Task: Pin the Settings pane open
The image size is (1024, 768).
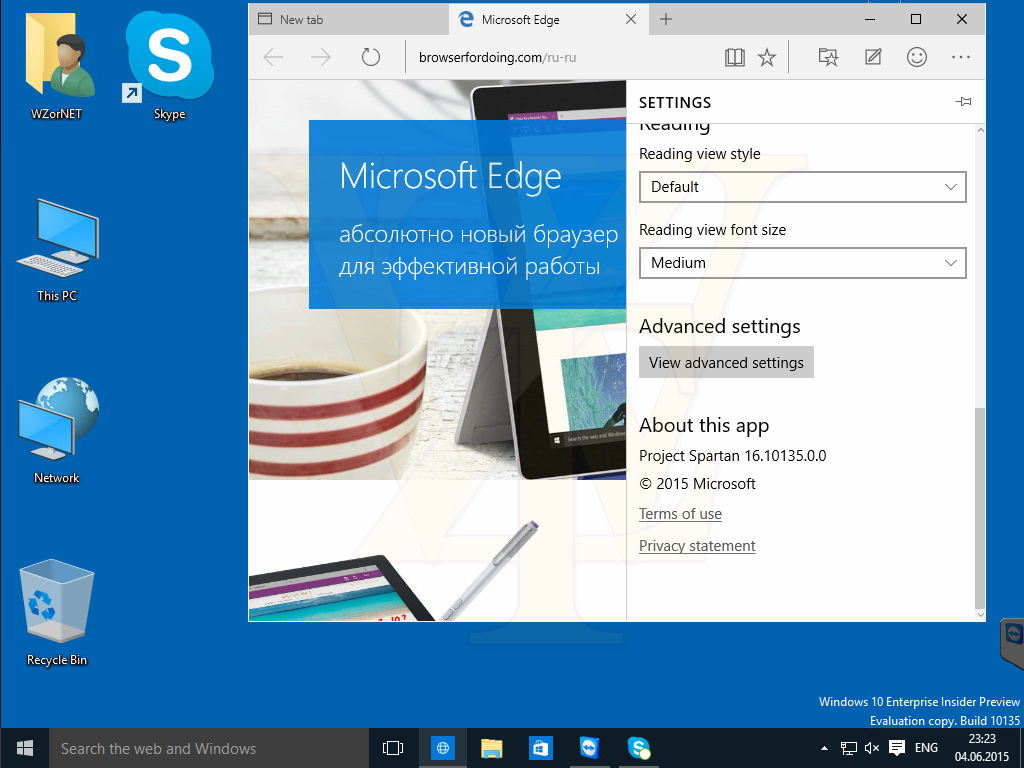Action: pos(963,102)
